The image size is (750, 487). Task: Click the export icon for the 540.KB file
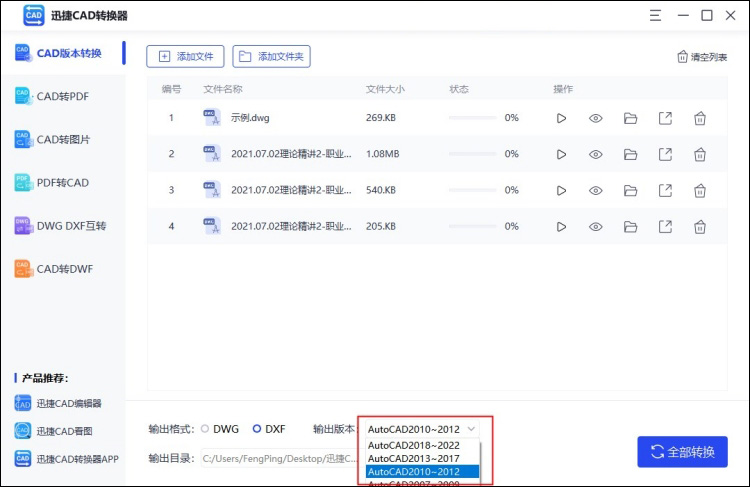coord(665,191)
